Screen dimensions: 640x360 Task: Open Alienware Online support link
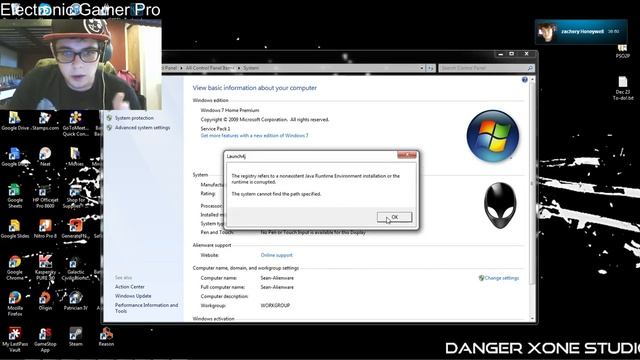coord(276,255)
